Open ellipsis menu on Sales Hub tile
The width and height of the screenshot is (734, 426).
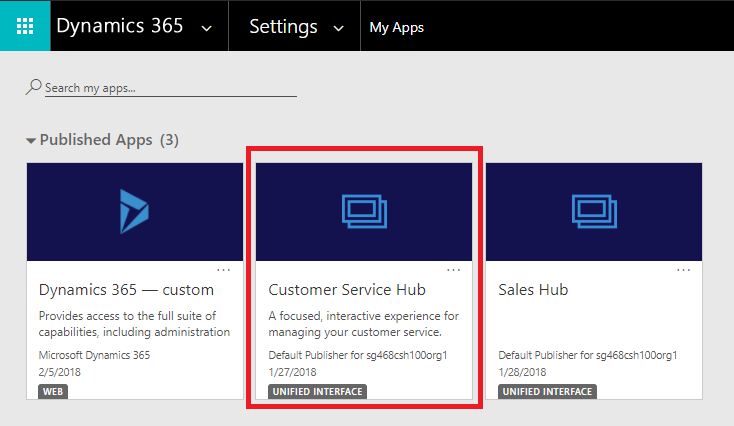(684, 270)
